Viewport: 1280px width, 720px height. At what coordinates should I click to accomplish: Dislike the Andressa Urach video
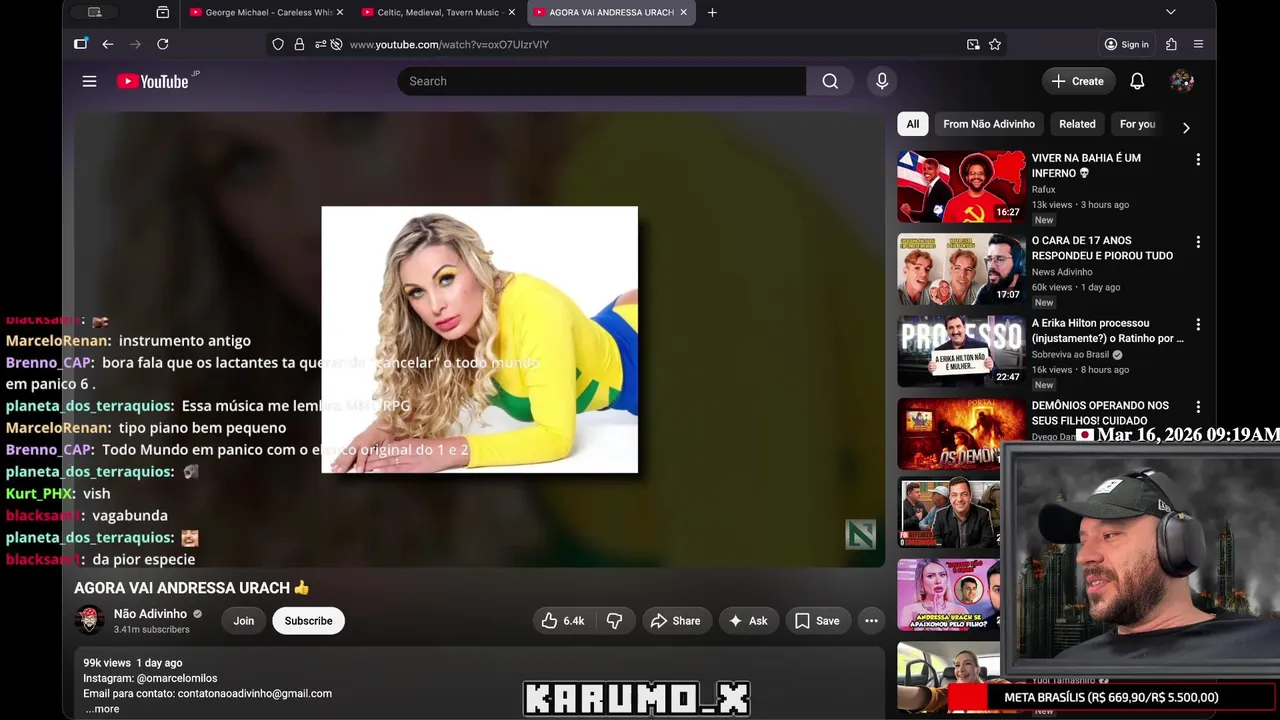pos(614,621)
